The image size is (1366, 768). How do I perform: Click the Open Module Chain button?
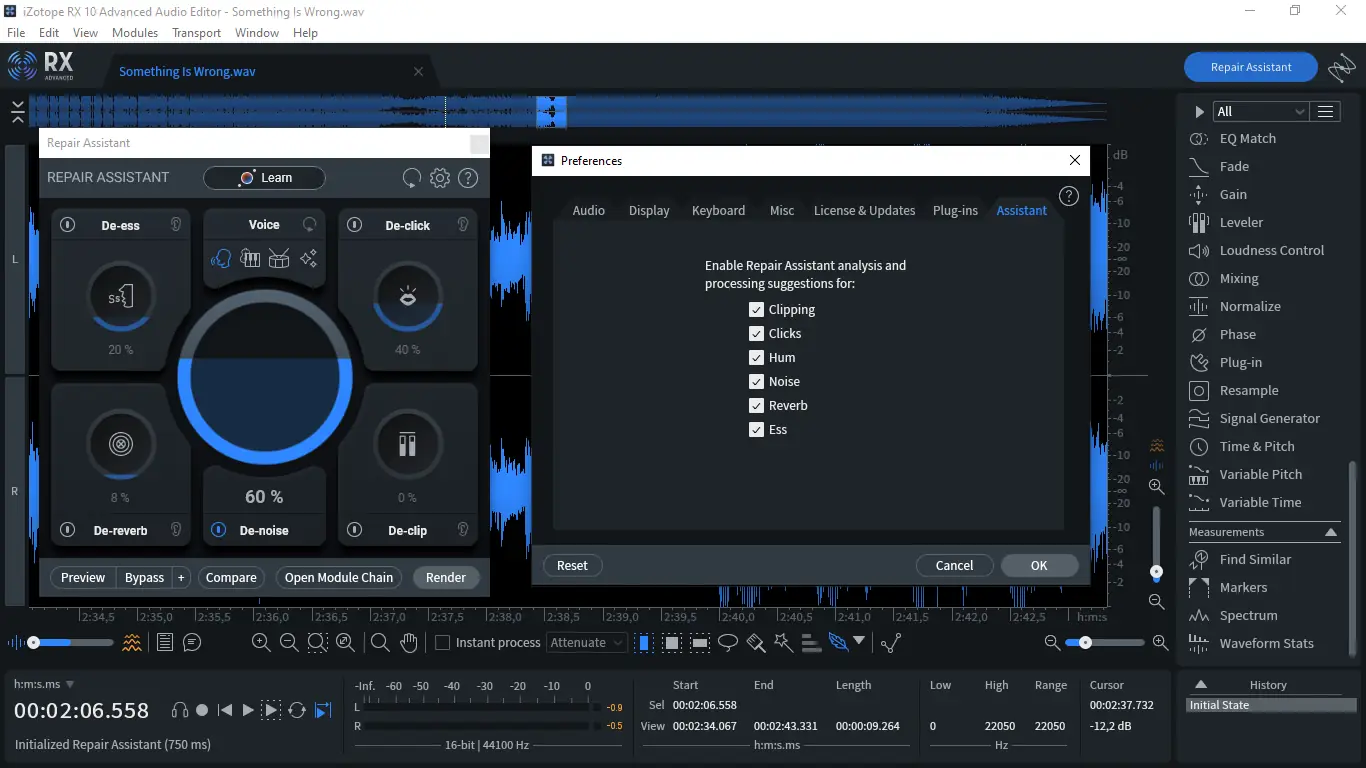coord(339,577)
